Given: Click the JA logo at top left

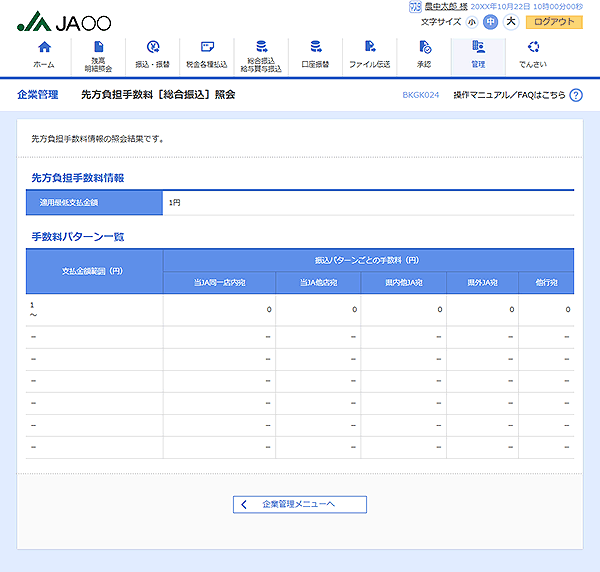Looking at the screenshot, I should point(65,21).
